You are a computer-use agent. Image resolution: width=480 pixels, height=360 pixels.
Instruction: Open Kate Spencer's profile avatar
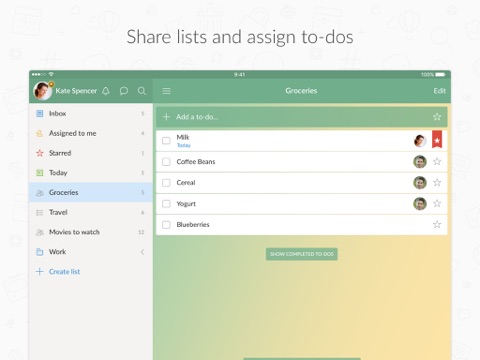43,91
